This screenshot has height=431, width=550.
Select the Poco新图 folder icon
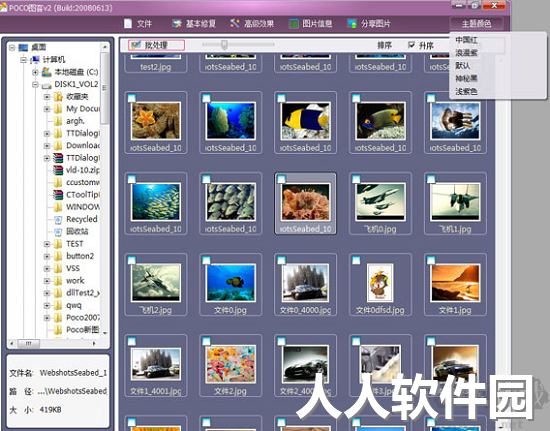click(58, 330)
